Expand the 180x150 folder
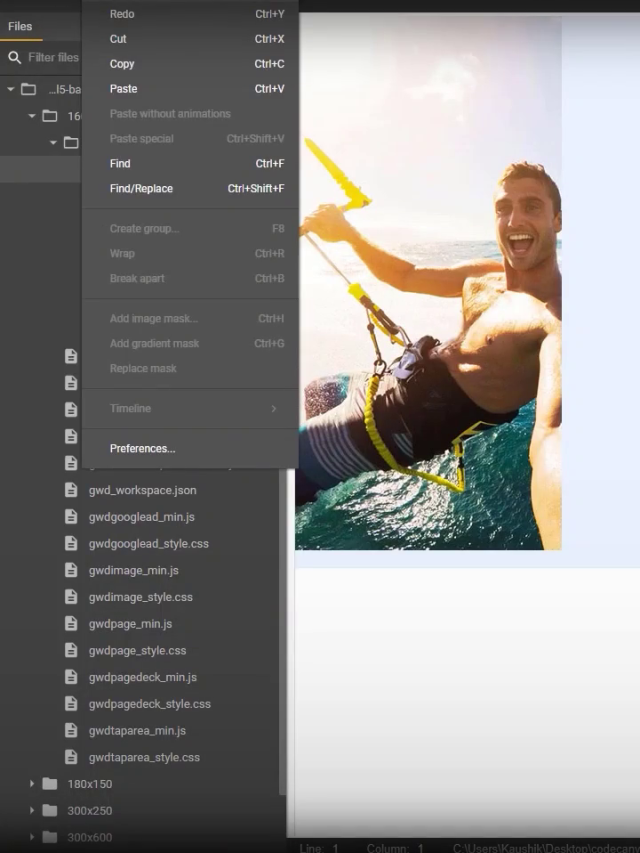The width and height of the screenshot is (640, 853). [x=32, y=784]
